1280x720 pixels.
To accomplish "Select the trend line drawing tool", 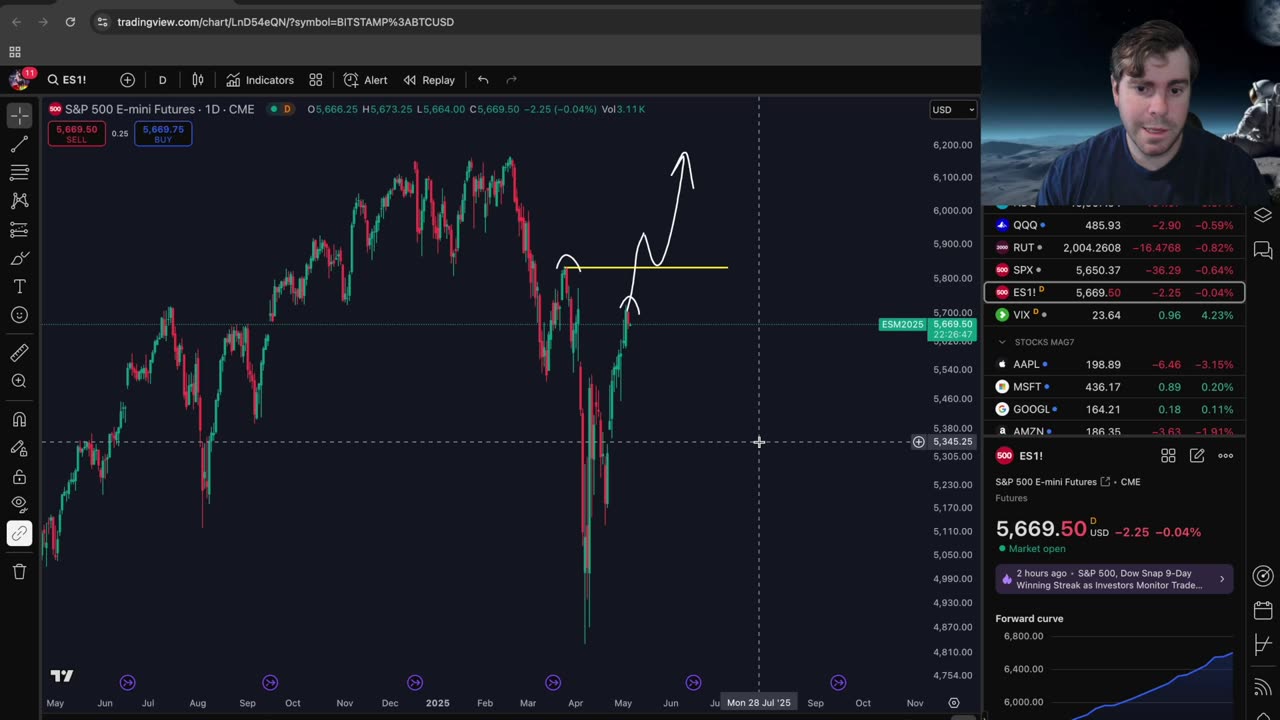I will (x=19, y=145).
